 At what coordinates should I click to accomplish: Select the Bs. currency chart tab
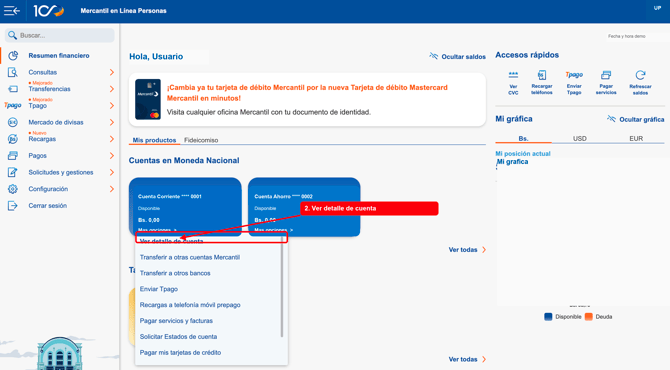point(523,138)
